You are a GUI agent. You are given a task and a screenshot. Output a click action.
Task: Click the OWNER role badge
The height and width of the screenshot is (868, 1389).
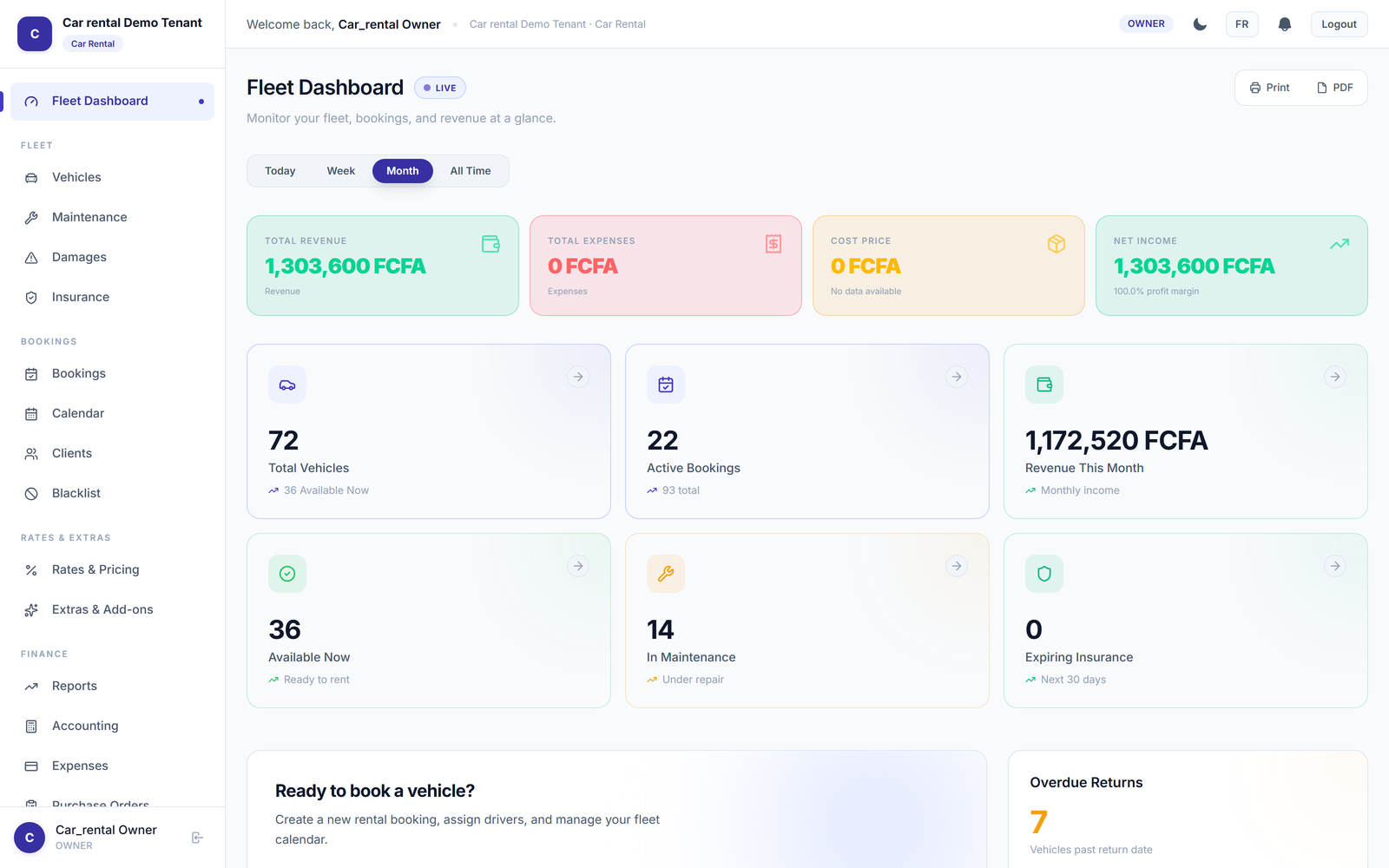pos(1146,24)
